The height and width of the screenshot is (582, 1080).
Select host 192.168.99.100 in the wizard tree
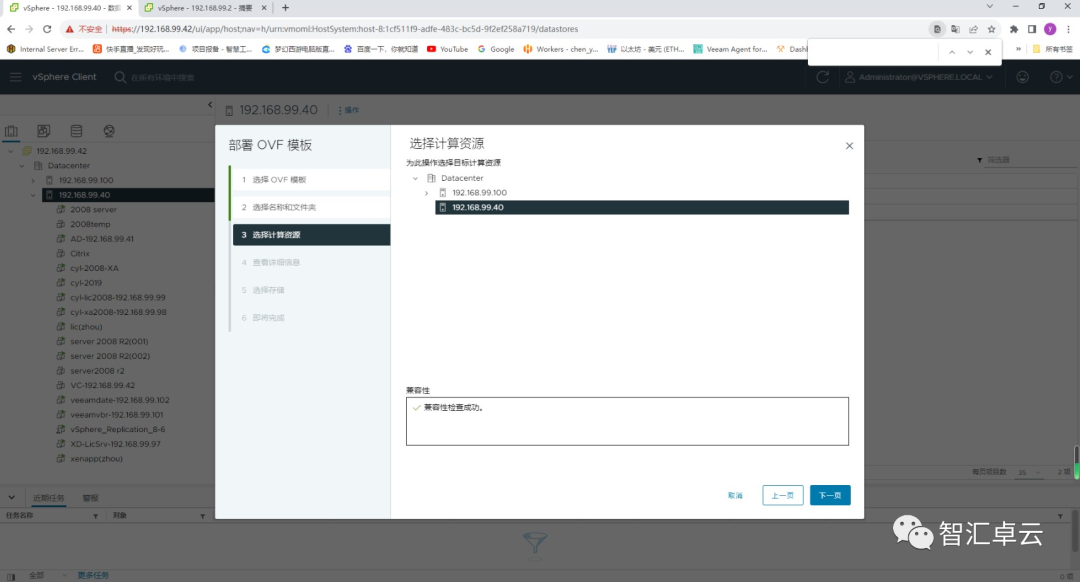click(479, 193)
